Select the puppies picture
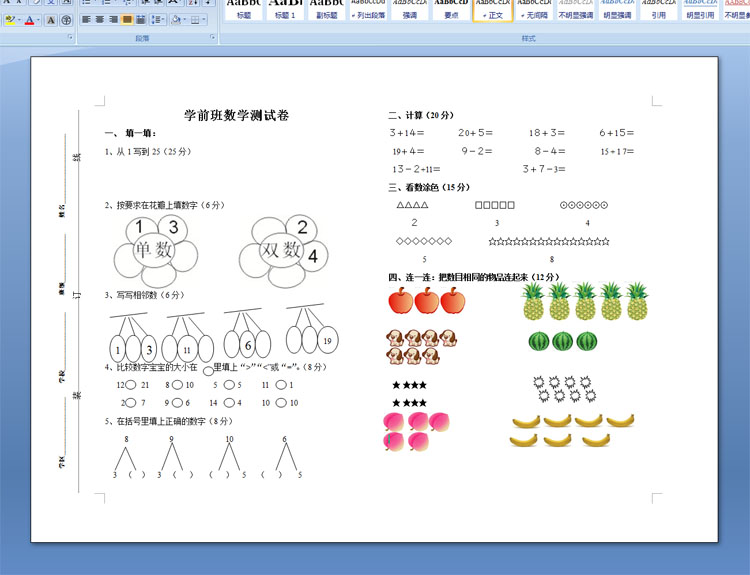750x575 pixels. (421, 347)
